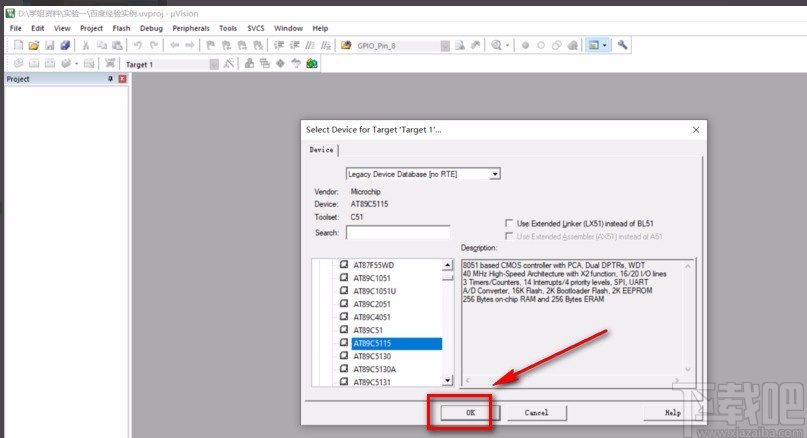Image resolution: width=807 pixels, height=438 pixels.
Task: Click Manage Run-Time Environment diamond icon
Action: (280, 64)
